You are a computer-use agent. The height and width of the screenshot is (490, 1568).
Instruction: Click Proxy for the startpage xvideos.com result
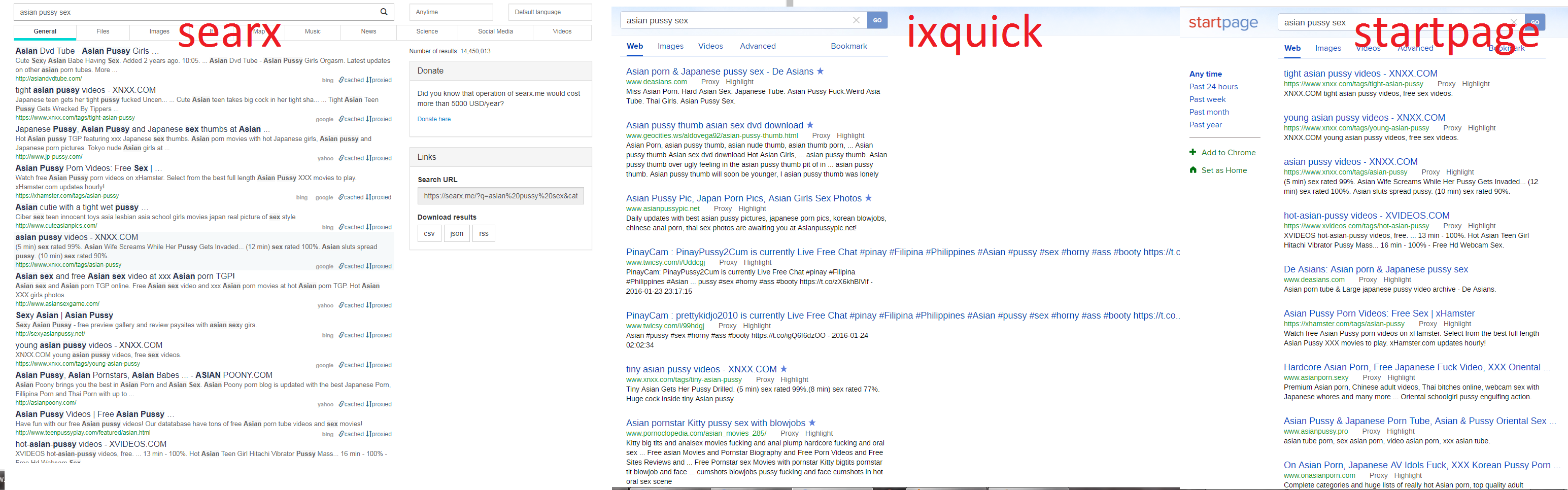click(x=1452, y=226)
